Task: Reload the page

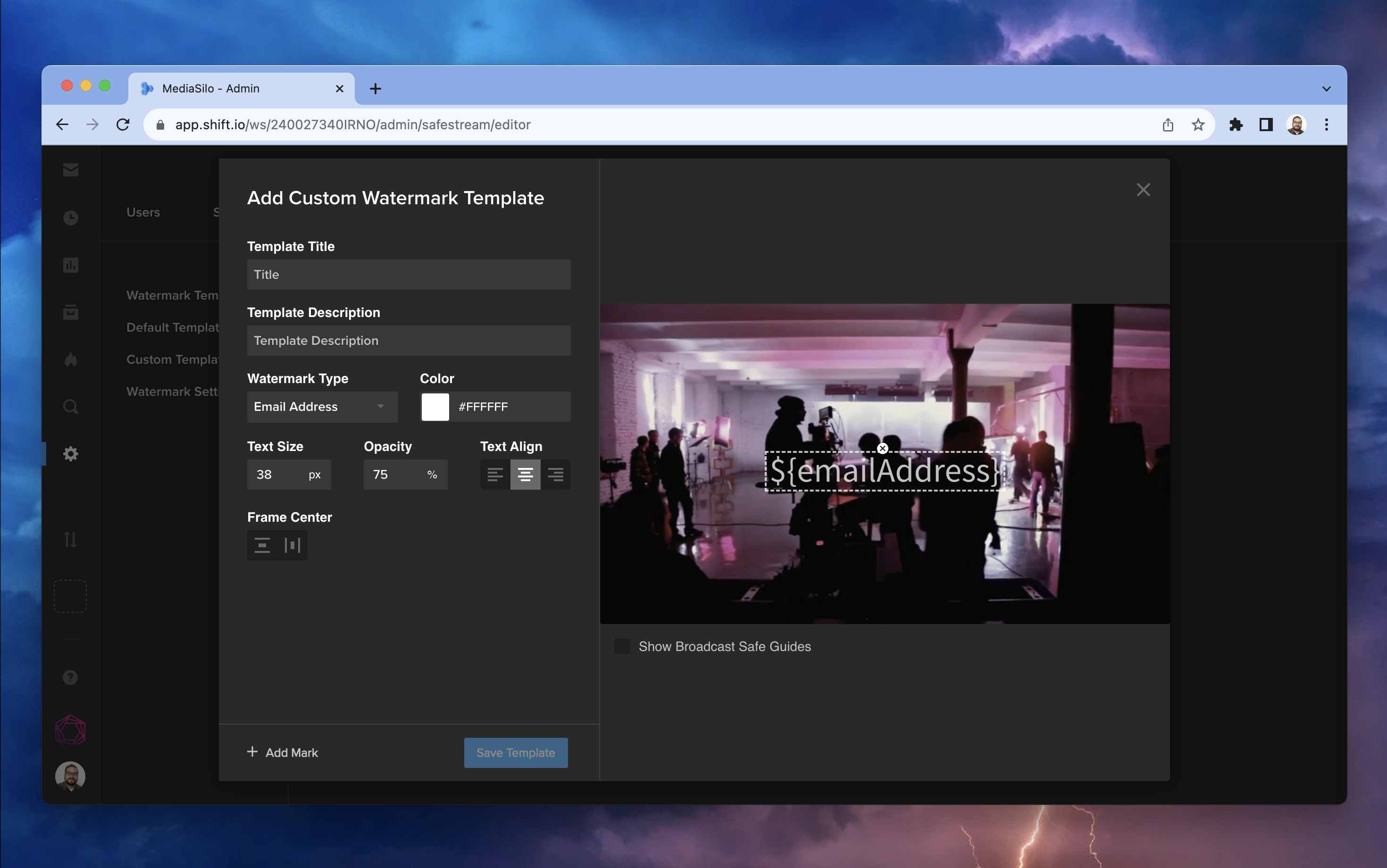Action: [x=123, y=125]
